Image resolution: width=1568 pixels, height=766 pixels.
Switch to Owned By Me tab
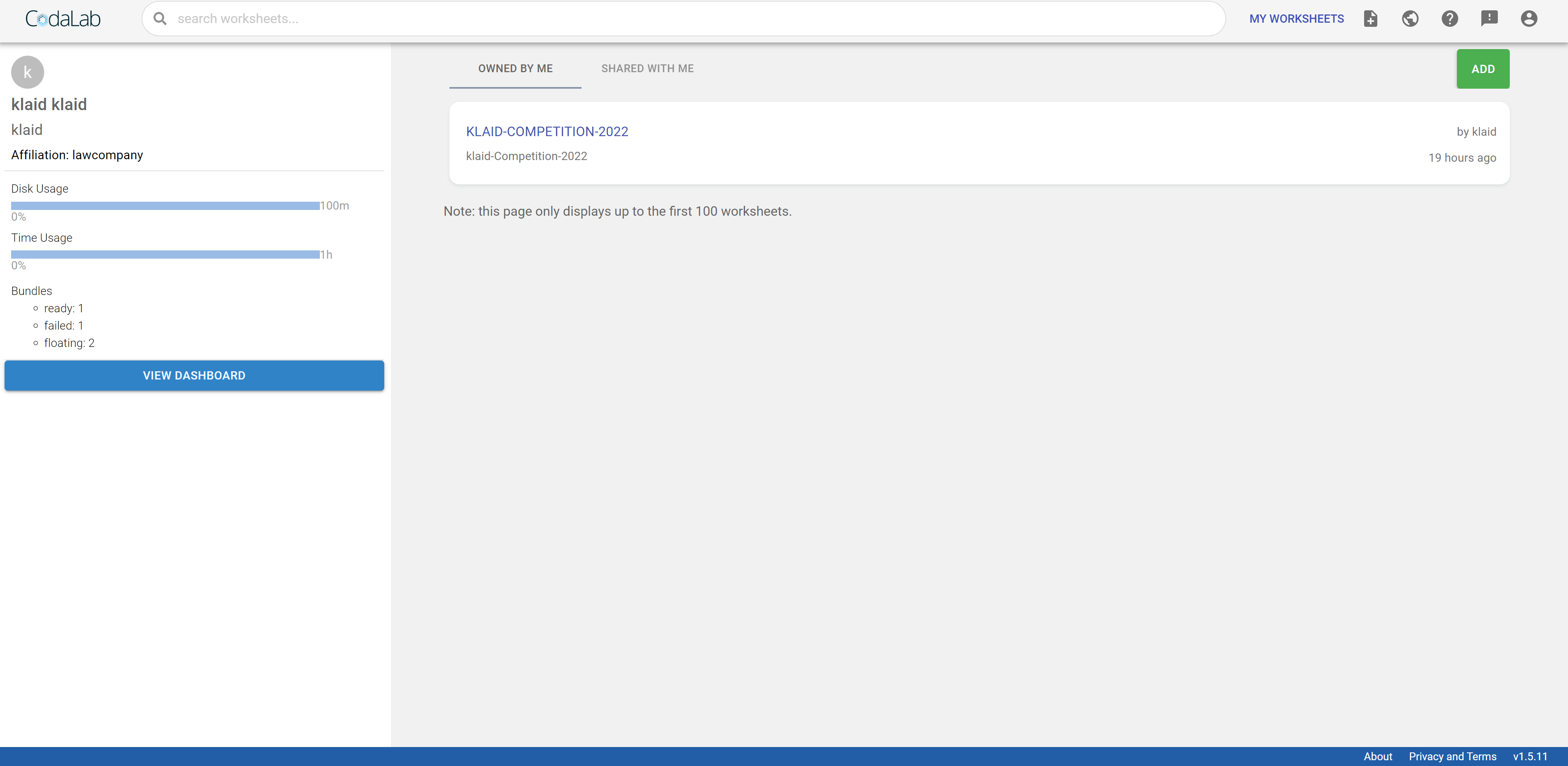point(515,69)
